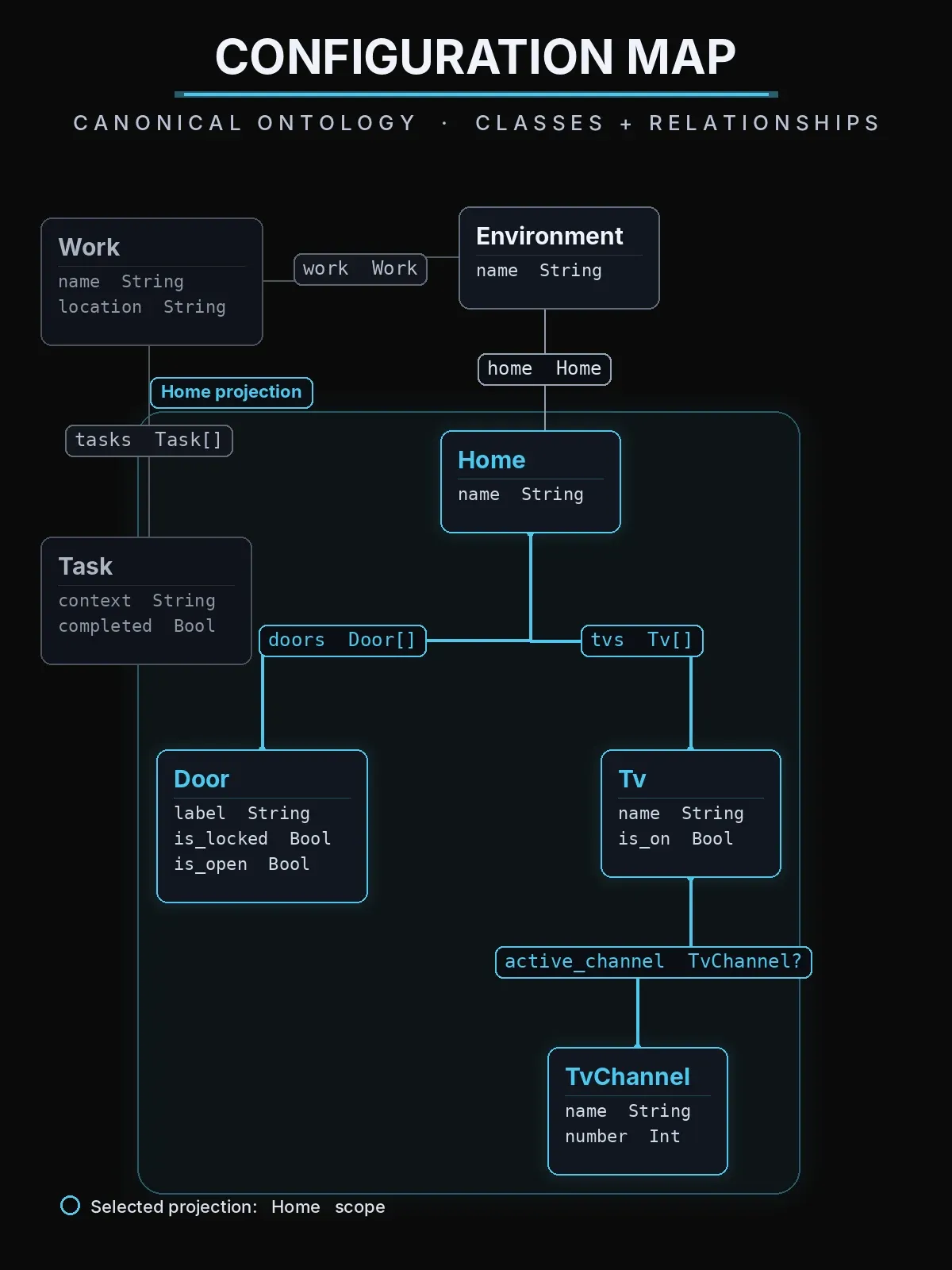The height and width of the screenshot is (1270, 952).
Task: Click 'name String' attribute in Home
Action: click(520, 495)
